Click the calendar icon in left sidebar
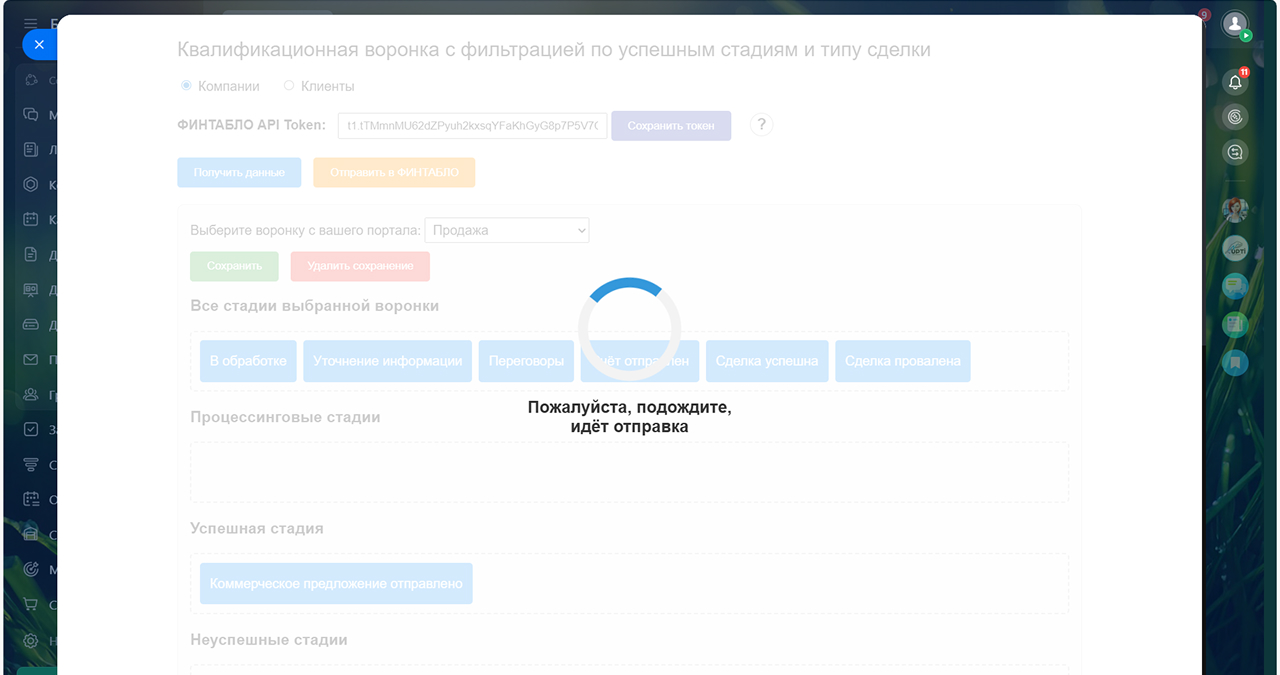The height and width of the screenshot is (675, 1280). pos(31,219)
